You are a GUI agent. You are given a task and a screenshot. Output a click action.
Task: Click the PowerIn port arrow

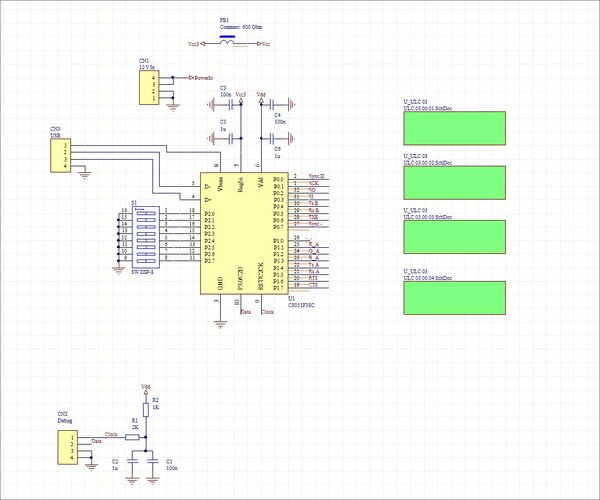(192, 78)
